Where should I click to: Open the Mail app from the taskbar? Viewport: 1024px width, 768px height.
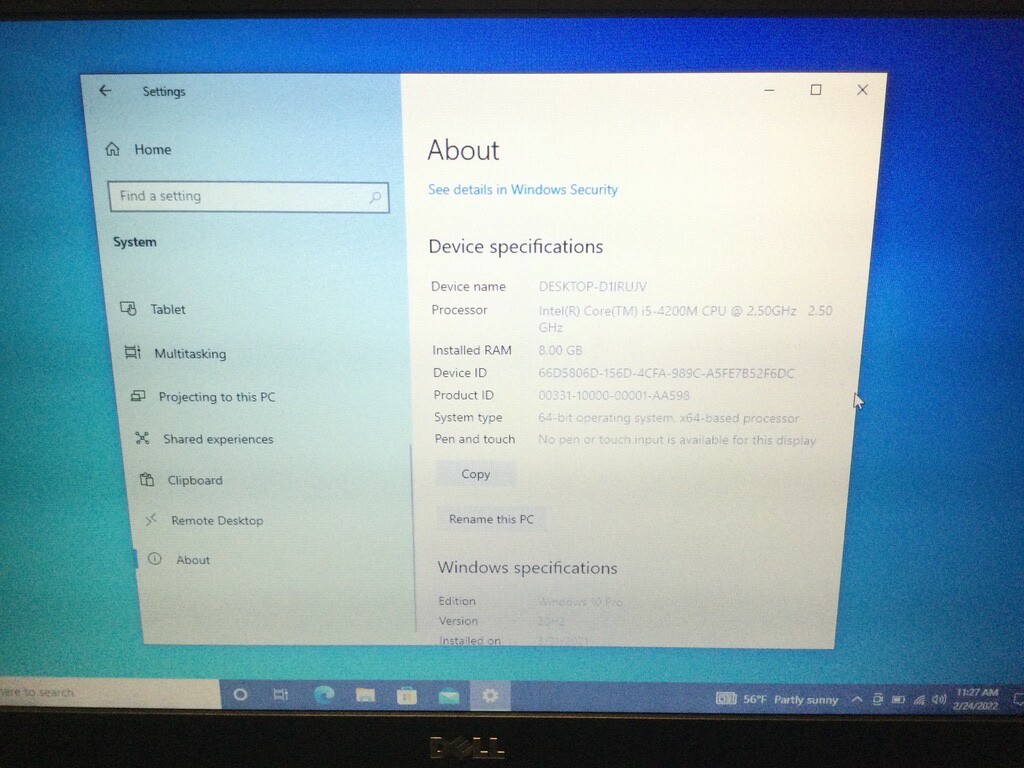pyautogui.click(x=448, y=697)
